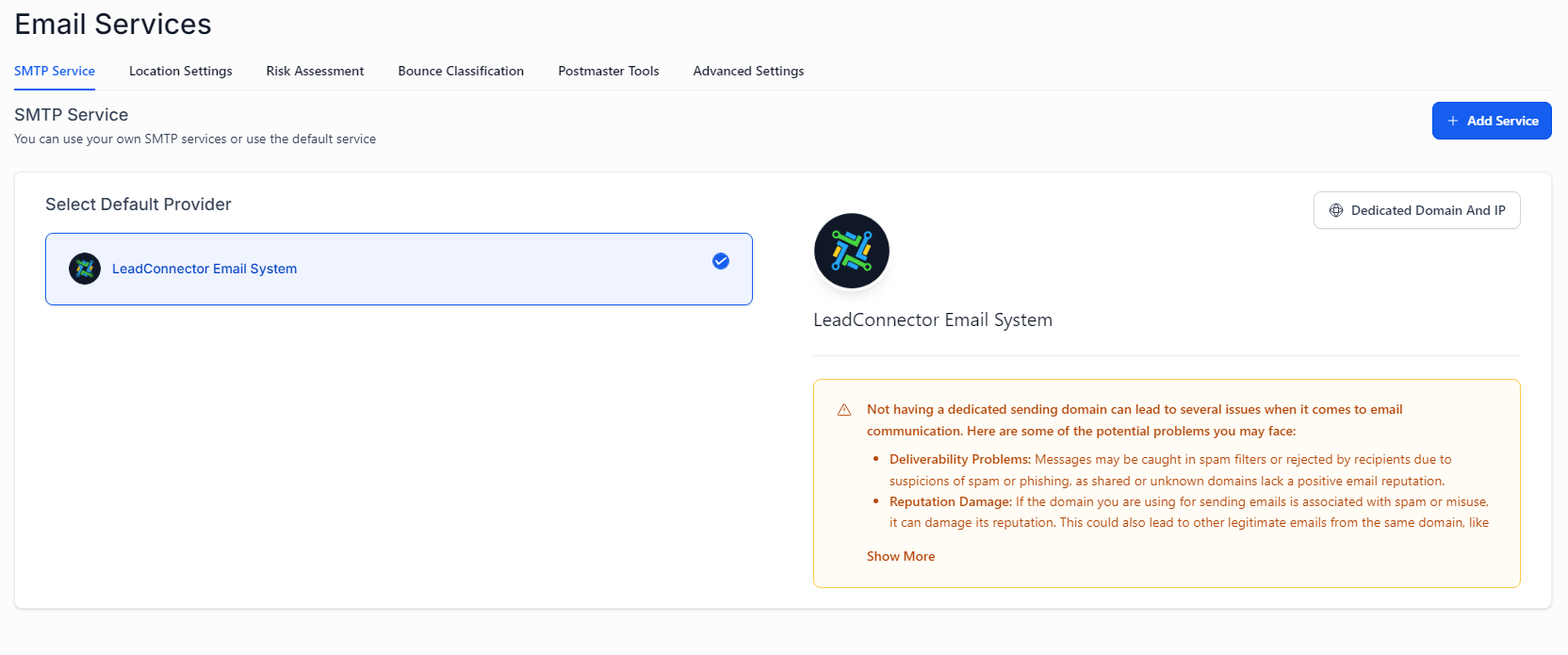Go to the Bounce Classification tab
Screen dimensions: 1568x655
tap(461, 71)
